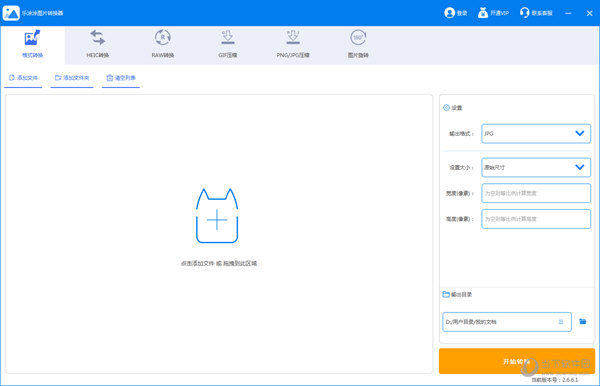Viewport: 600px width, 386px height.
Task: Open the HEIC conversion tab
Action: (98, 44)
